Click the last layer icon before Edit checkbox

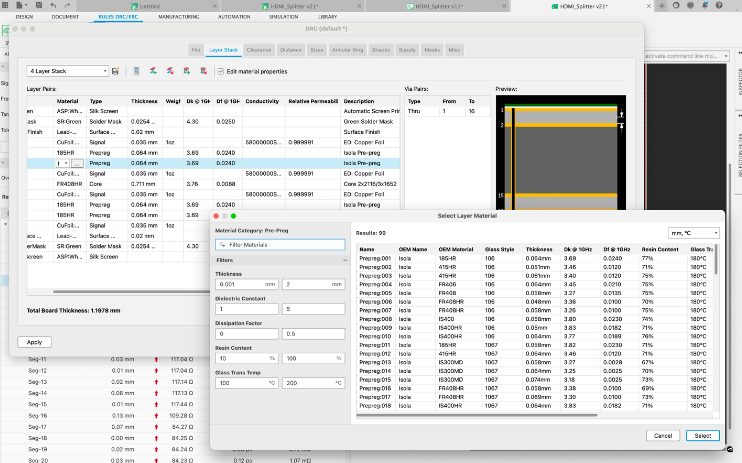203,71
